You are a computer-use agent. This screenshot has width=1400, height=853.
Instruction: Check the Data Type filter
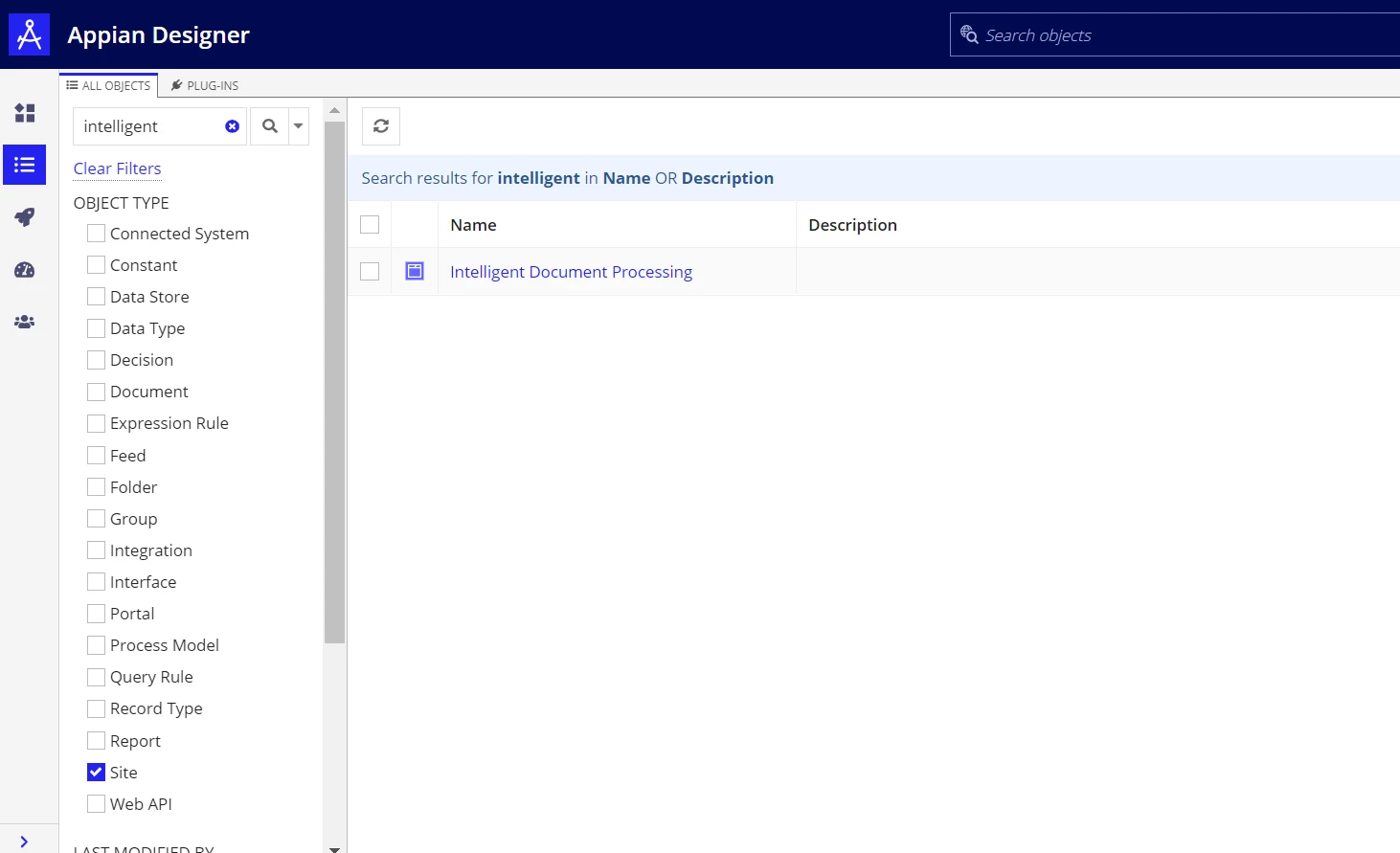tap(96, 328)
